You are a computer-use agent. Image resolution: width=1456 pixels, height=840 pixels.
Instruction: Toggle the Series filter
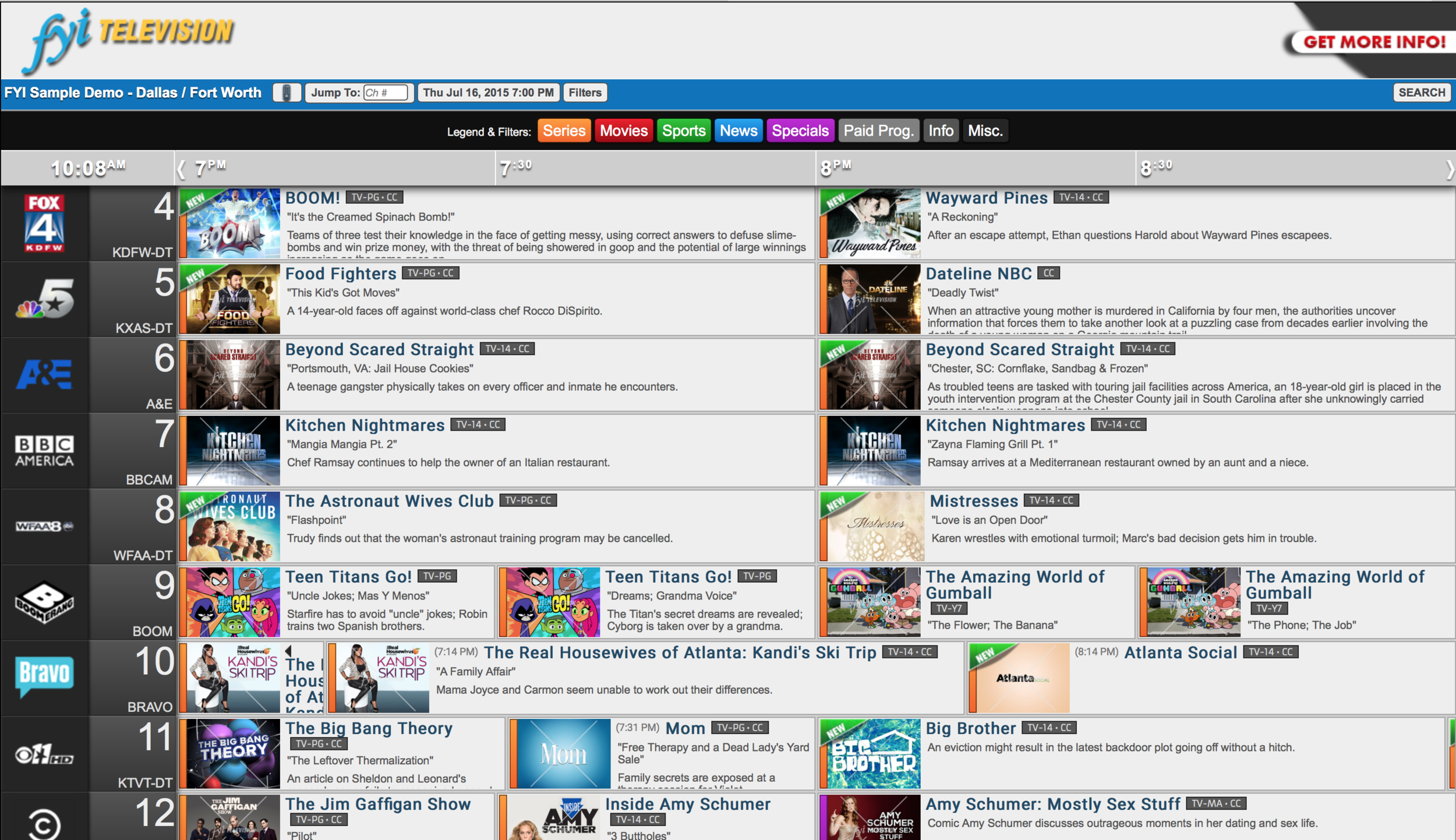tap(564, 131)
